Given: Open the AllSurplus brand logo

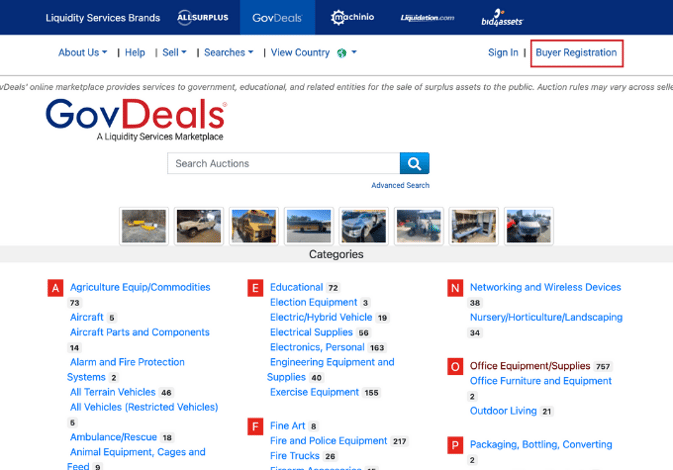Looking at the screenshot, I should (203, 18).
